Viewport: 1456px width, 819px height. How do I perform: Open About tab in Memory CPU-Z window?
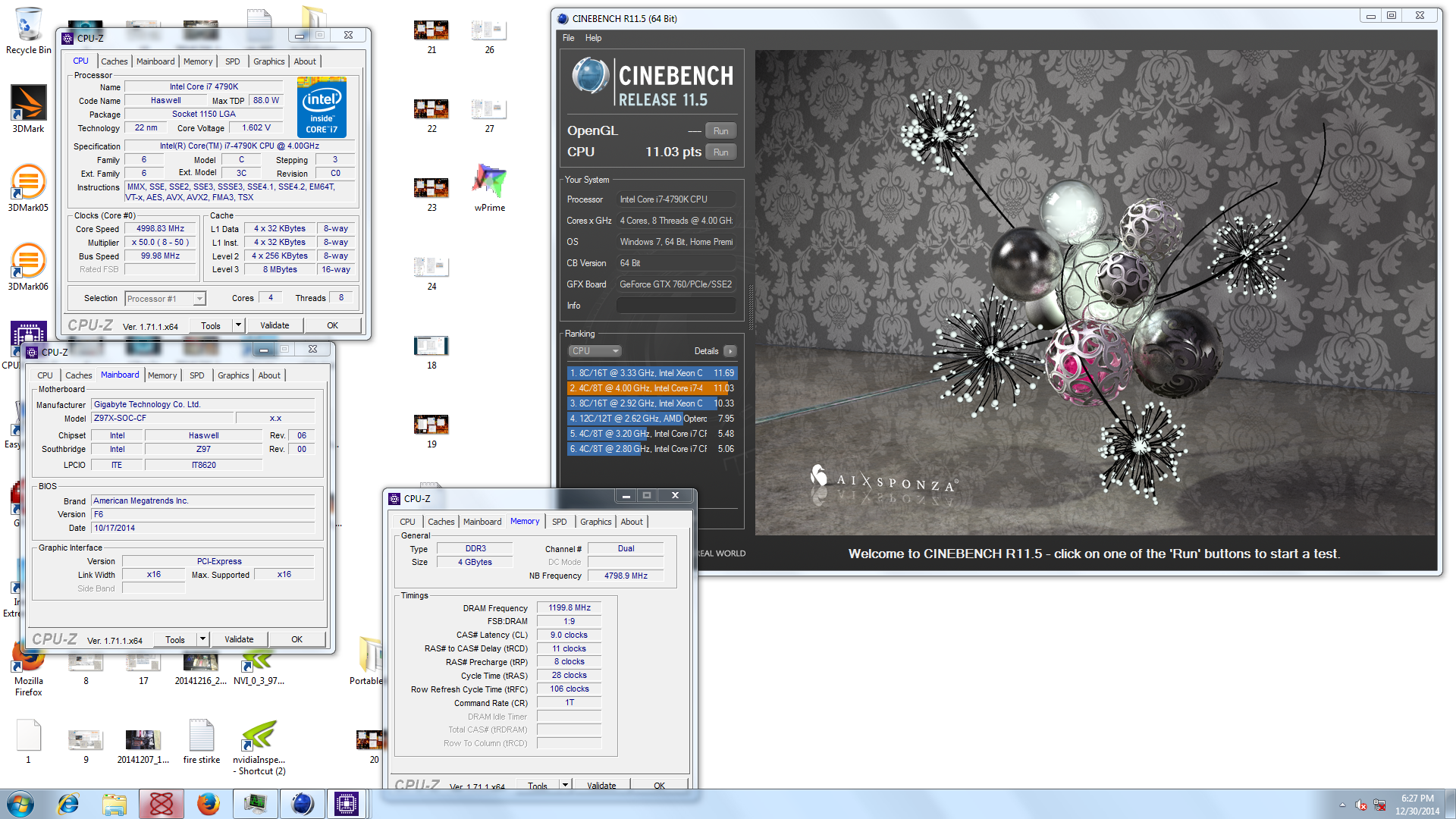click(632, 522)
